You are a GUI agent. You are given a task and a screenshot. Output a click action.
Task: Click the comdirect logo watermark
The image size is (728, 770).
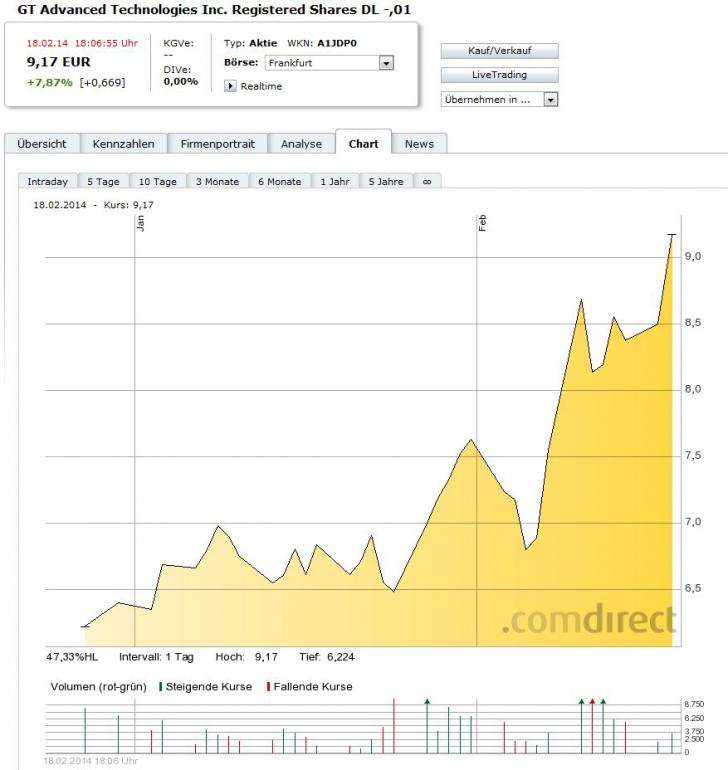click(x=588, y=621)
